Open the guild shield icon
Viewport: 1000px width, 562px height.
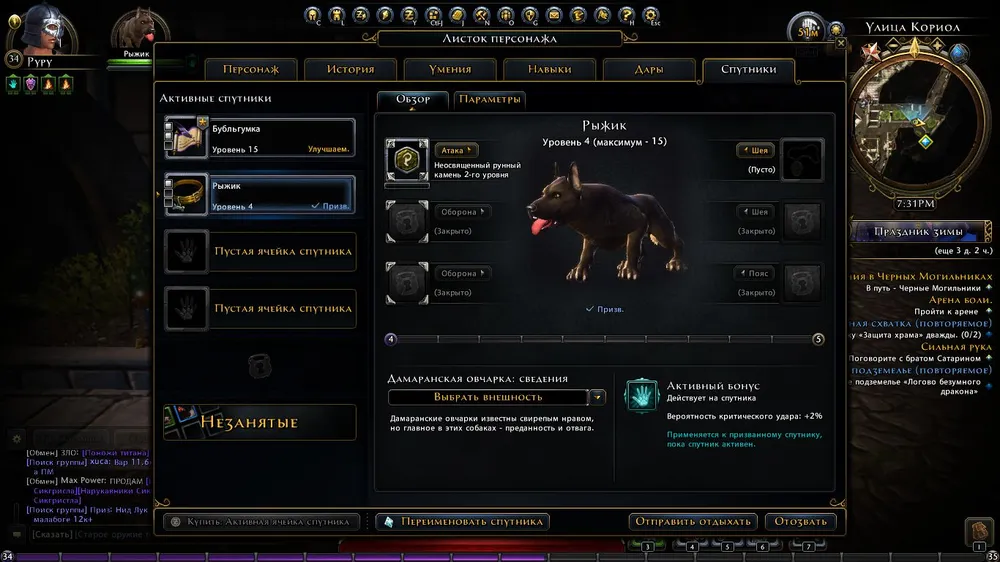click(x=530, y=15)
